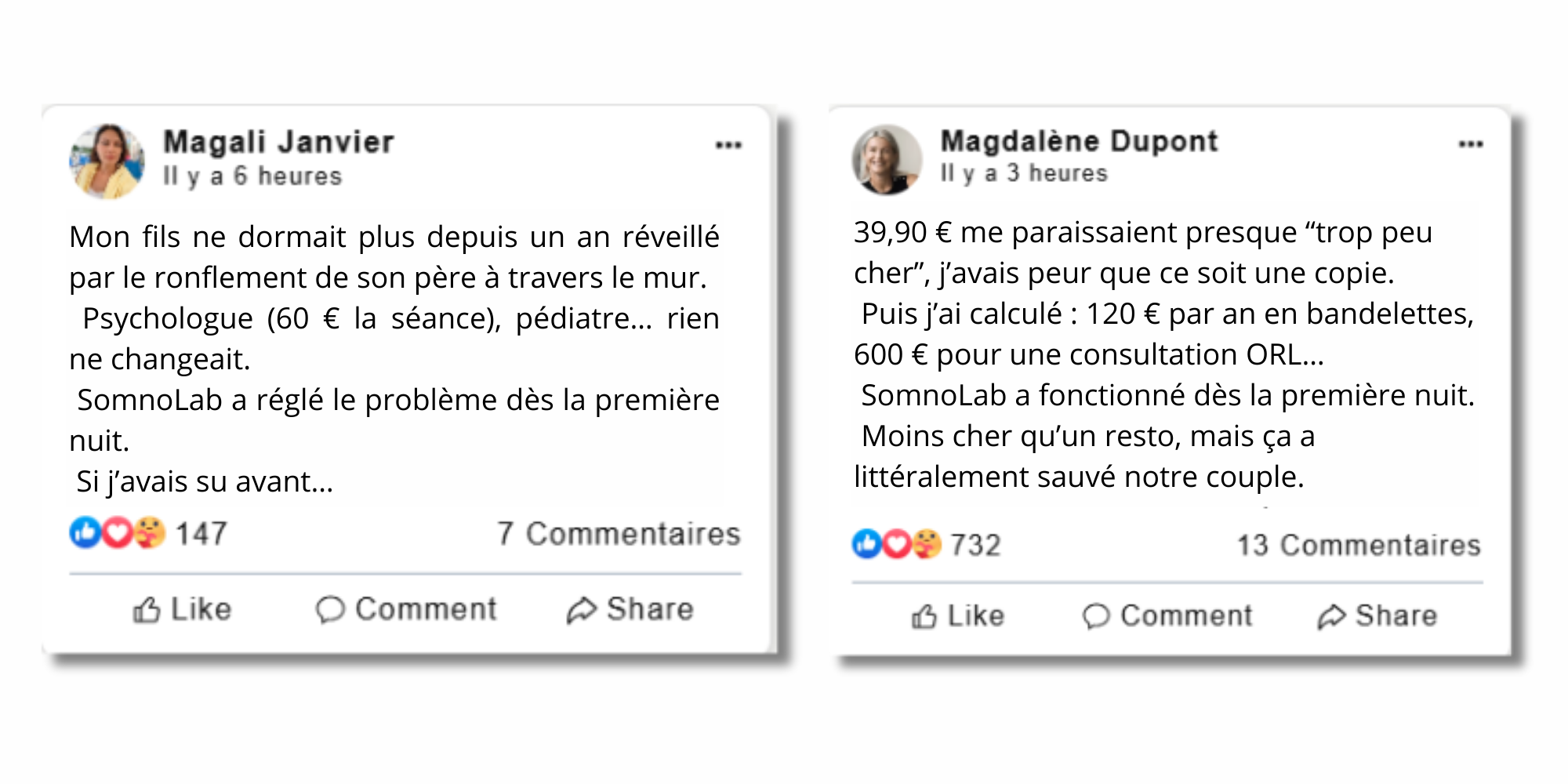The height and width of the screenshot is (784, 1568).
Task: Like Magali Janvier's post
Action: [x=182, y=609]
